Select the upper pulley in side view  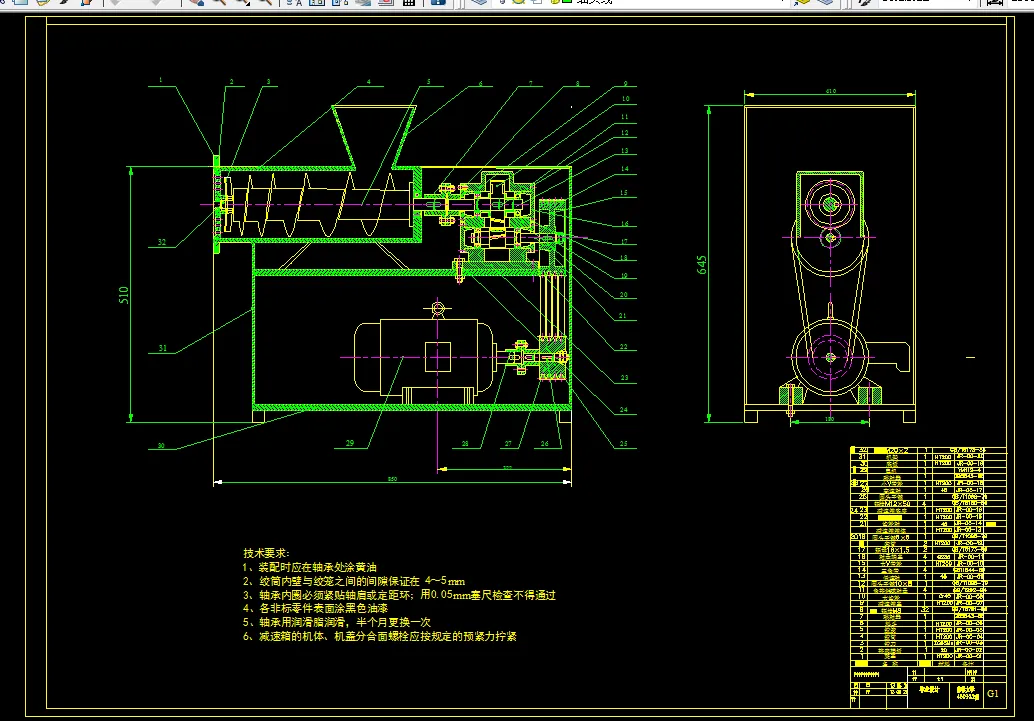830,204
